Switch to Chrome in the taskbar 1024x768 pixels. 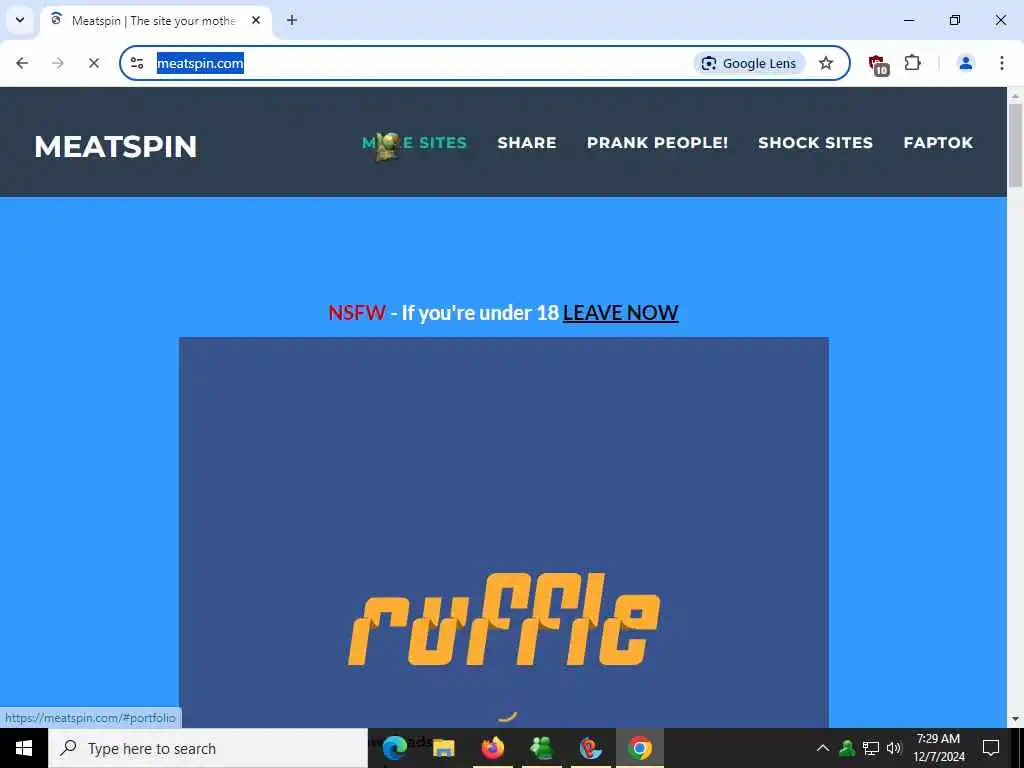click(x=640, y=748)
